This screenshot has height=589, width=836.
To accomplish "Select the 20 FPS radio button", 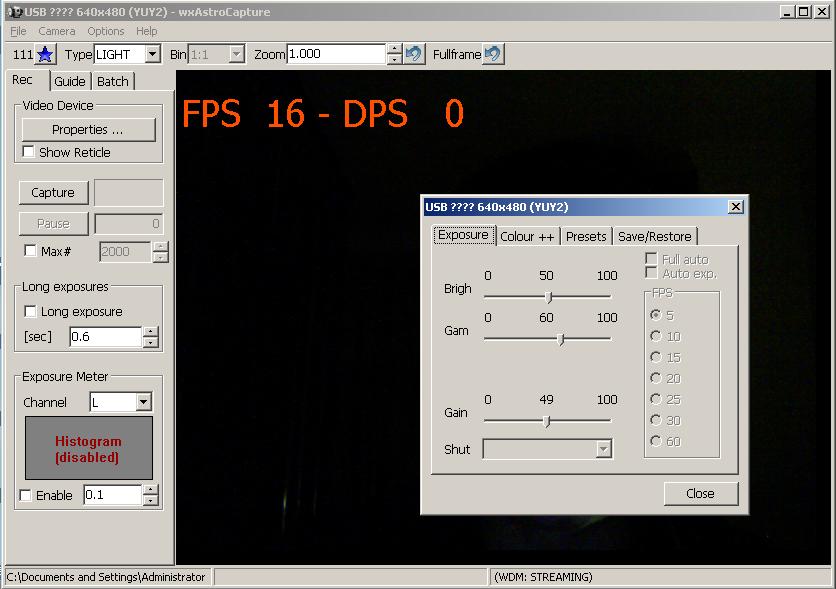I will coord(656,378).
